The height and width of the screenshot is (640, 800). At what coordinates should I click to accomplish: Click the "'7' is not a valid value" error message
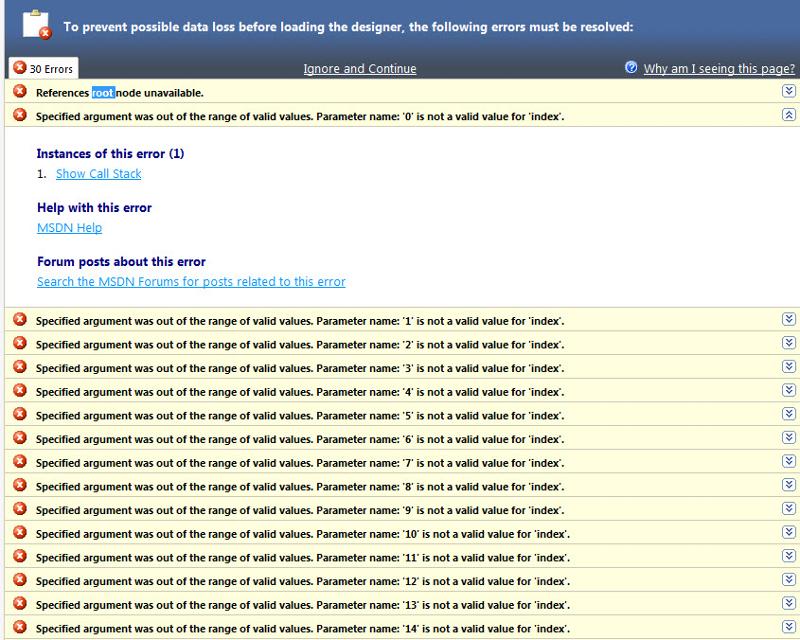click(x=300, y=463)
